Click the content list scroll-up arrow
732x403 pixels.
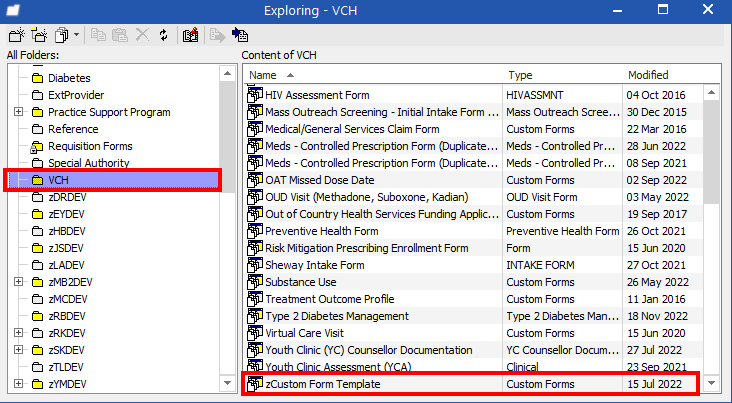(x=711, y=93)
